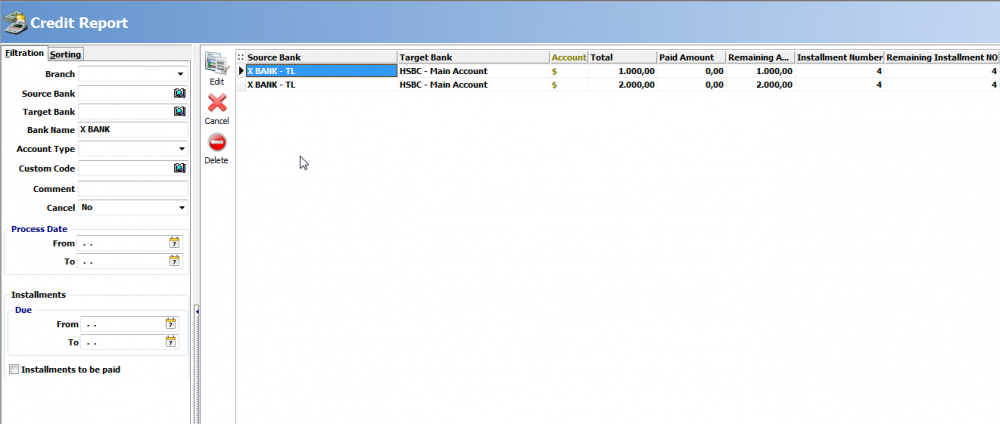Sort by Source Bank column header
The height and width of the screenshot is (424, 1000).
[x=321, y=57]
